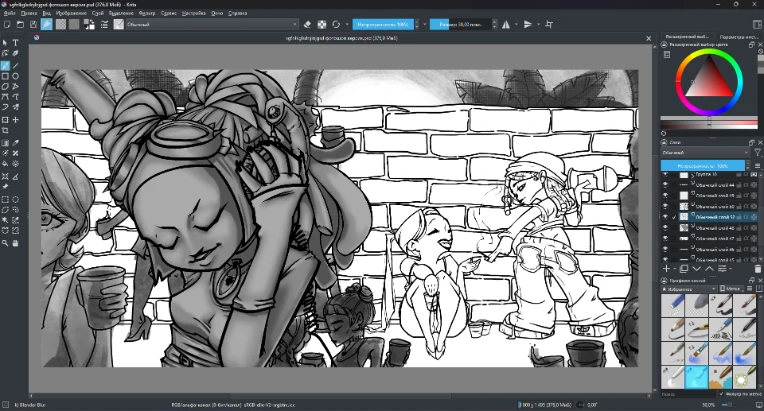Reload the original brush preset
This screenshot has height=411, width=764.
[x=336, y=24]
